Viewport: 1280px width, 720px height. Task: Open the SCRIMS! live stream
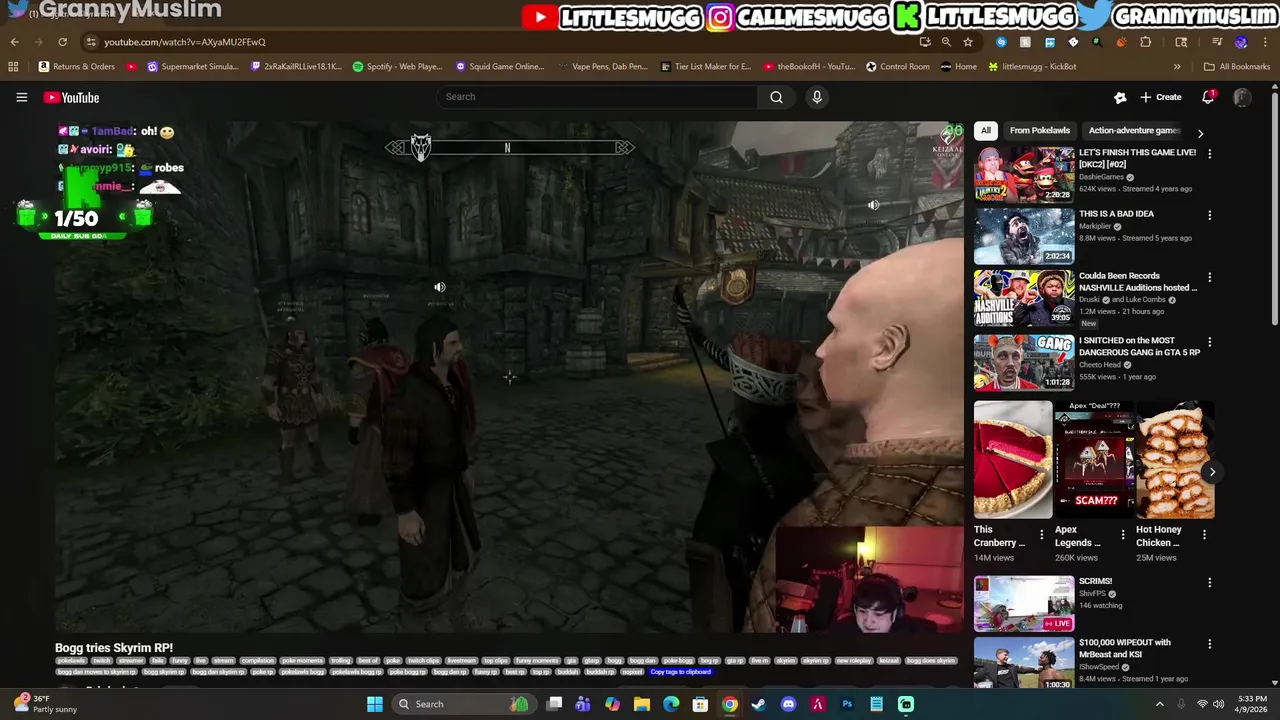[1024, 604]
